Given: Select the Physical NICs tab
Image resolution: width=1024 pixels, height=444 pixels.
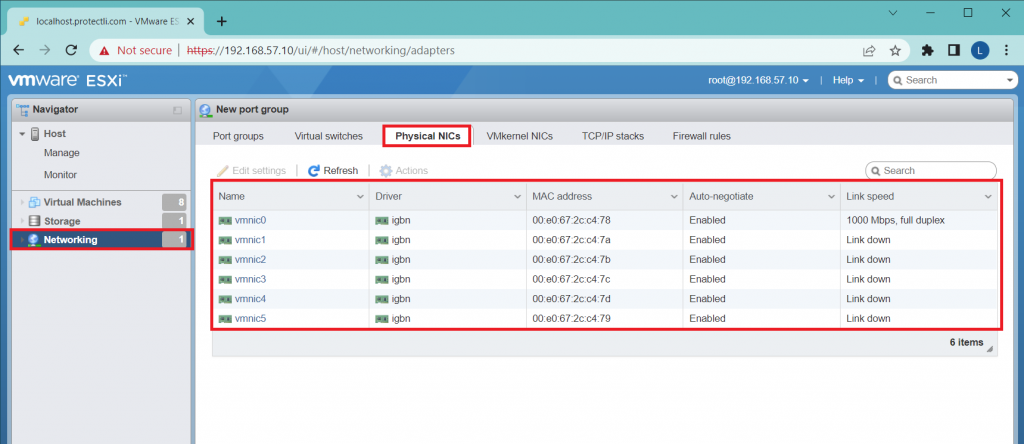Looking at the screenshot, I should point(428,136).
